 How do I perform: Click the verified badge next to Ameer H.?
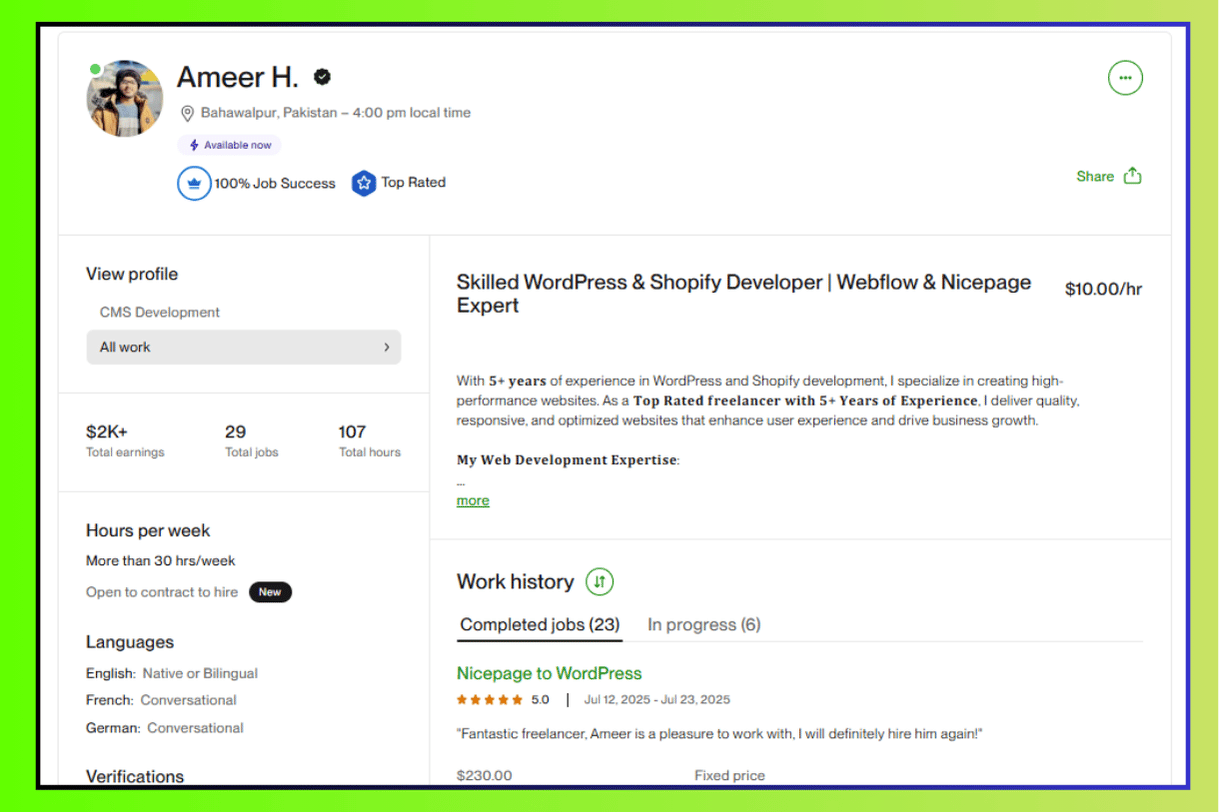[322, 76]
